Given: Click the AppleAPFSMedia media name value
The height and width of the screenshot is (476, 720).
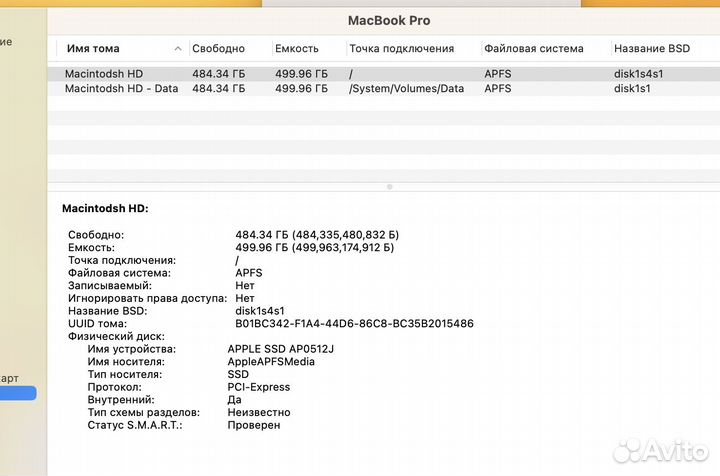Looking at the screenshot, I should pyautogui.click(x=271, y=362).
